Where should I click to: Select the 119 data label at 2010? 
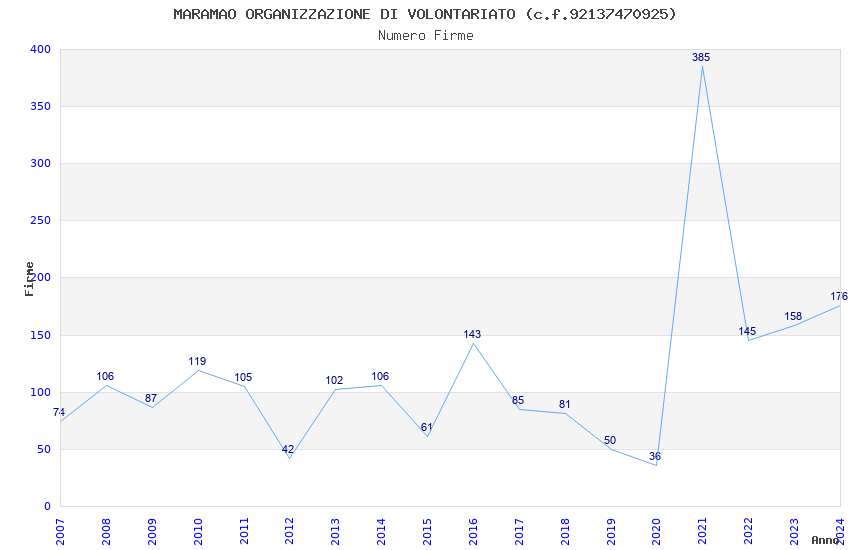197,361
